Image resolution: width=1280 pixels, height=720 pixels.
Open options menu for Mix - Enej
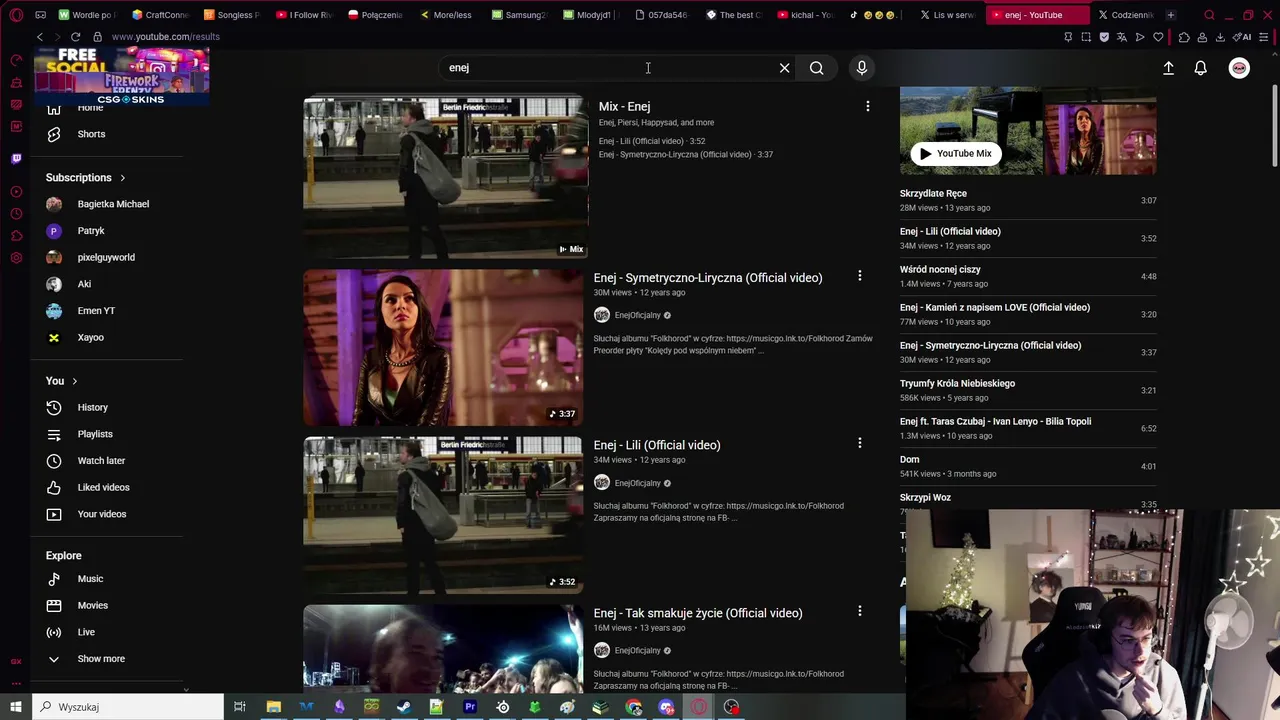click(867, 106)
